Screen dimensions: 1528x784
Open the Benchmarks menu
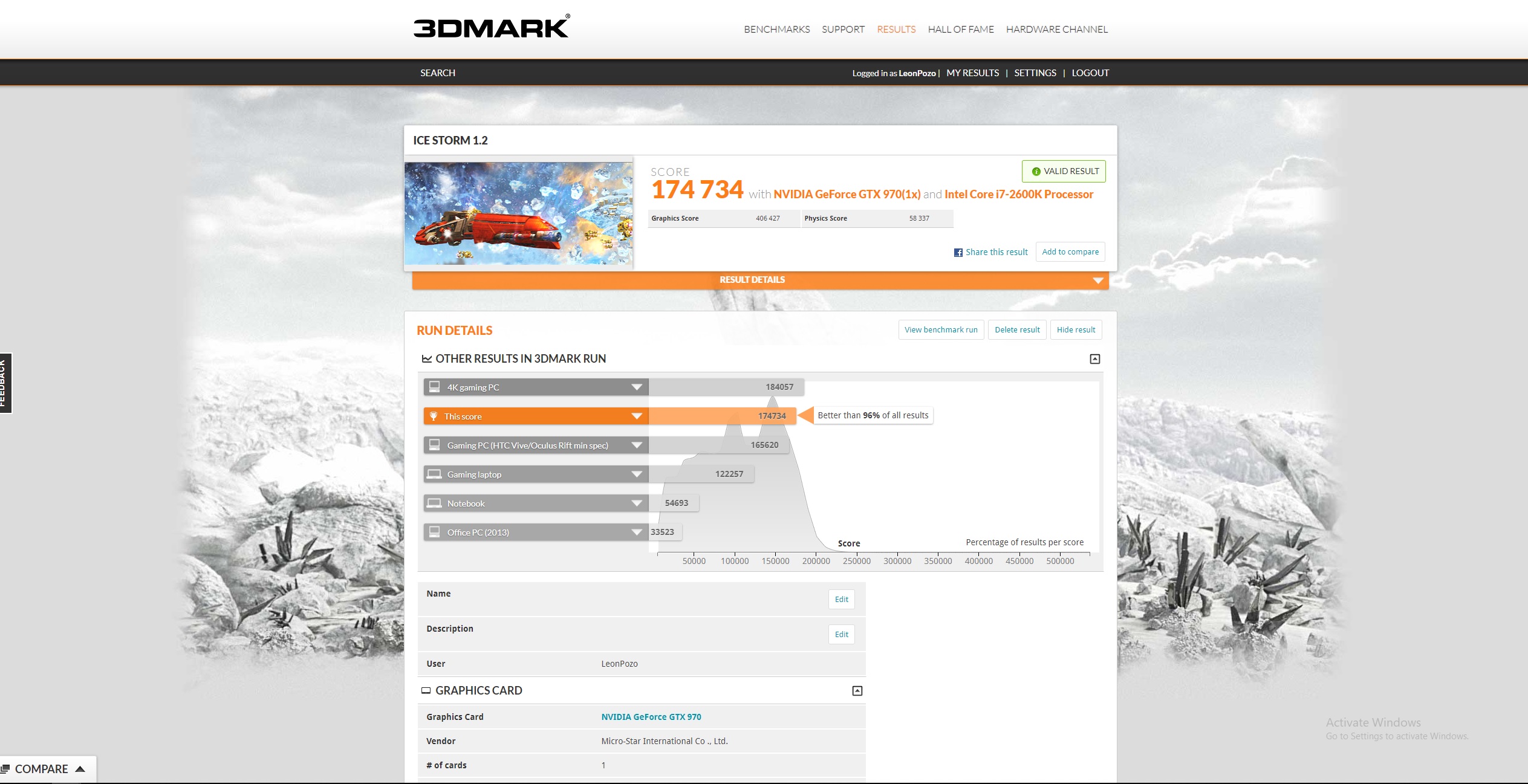(x=776, y=29)
